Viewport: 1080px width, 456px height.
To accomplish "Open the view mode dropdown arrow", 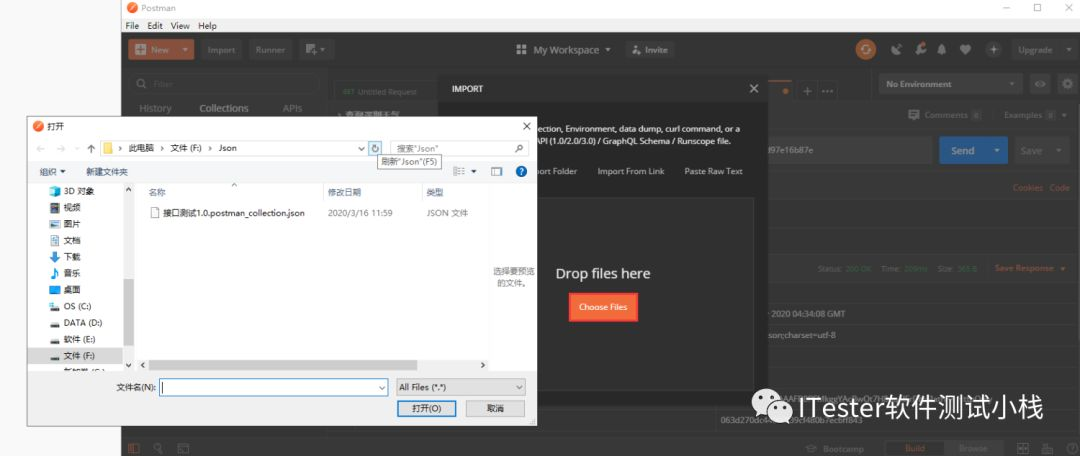I will click(x=474, y=172).
